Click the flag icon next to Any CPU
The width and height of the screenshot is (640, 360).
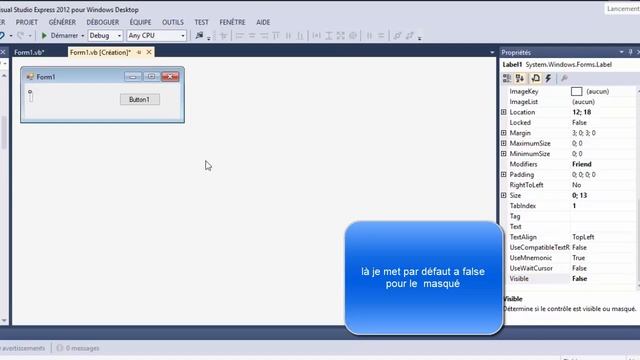(199, 36)
